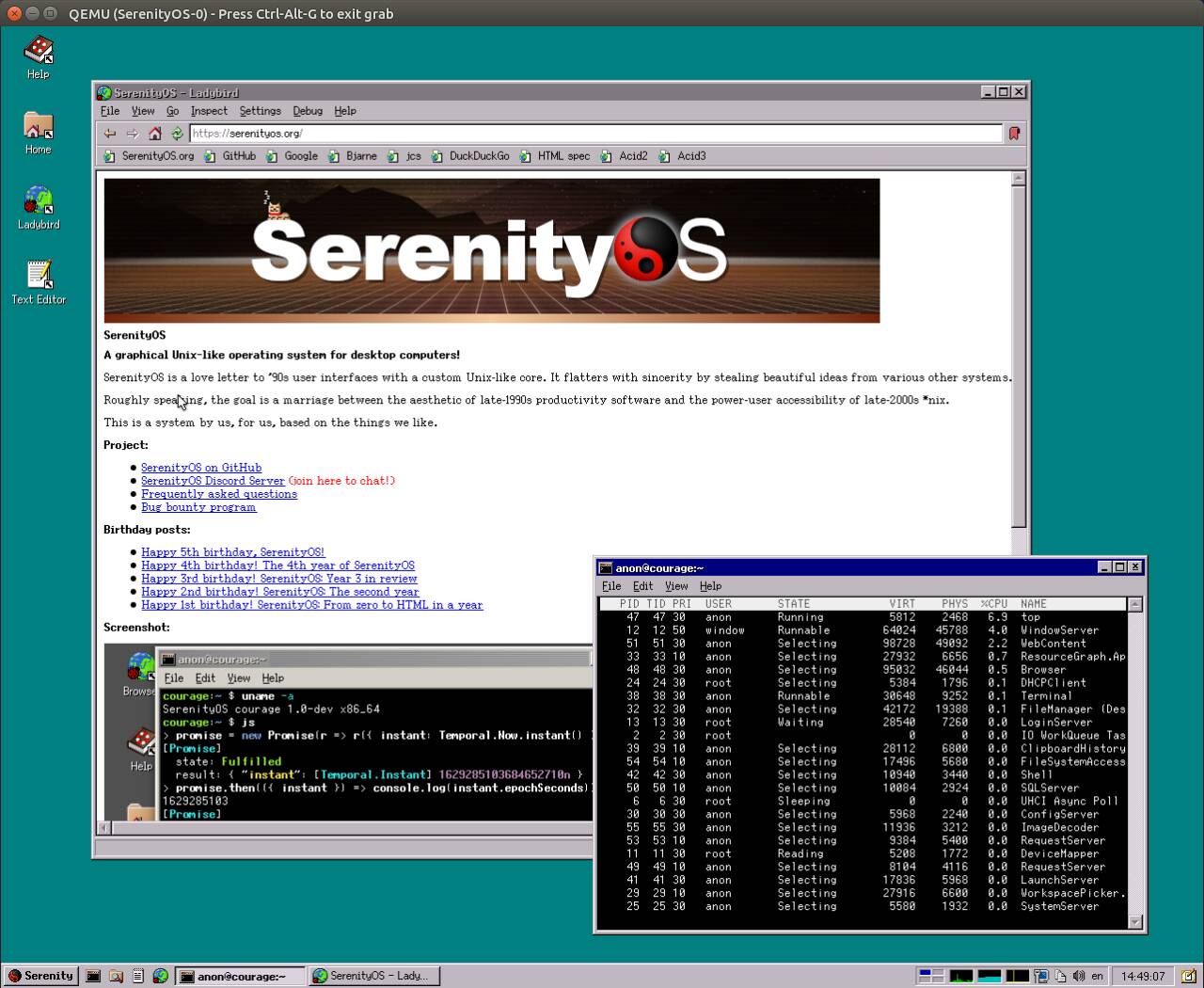
Task: Open the Acid3 bookmark
Action: coord(683,156)
